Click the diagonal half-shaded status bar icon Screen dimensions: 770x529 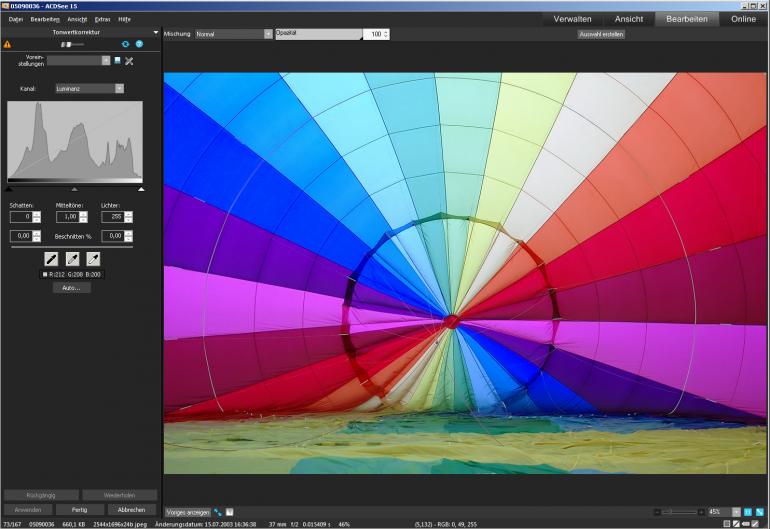[x=736, y=524]
